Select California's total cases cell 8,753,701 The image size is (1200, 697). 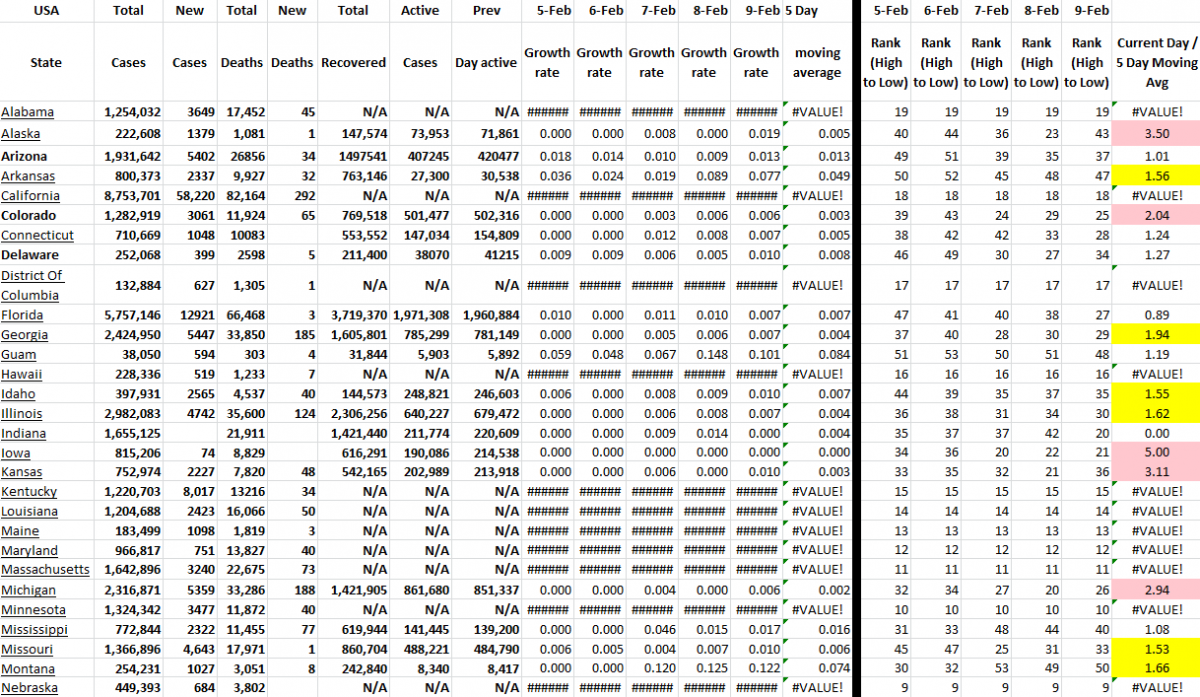[x=131, y=196]
